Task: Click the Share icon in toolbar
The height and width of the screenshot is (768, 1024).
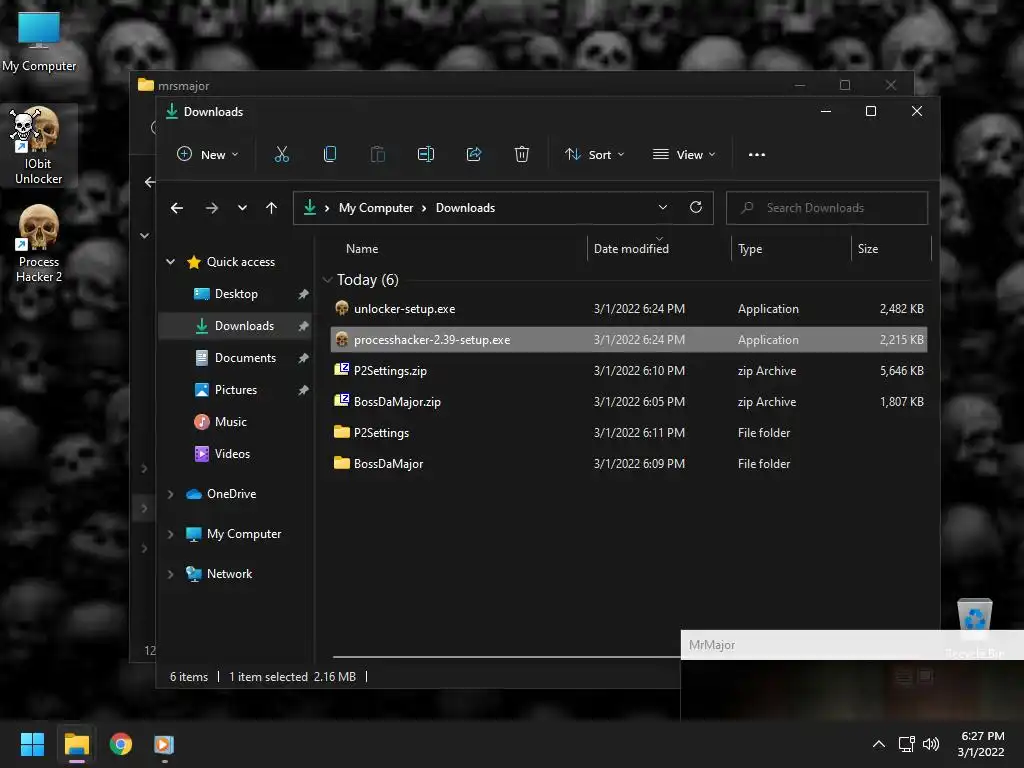Action: 473,155
